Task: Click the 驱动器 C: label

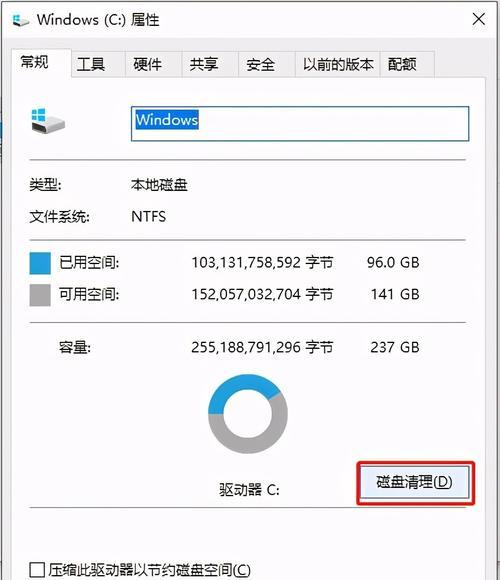Action: pos(249,490)
